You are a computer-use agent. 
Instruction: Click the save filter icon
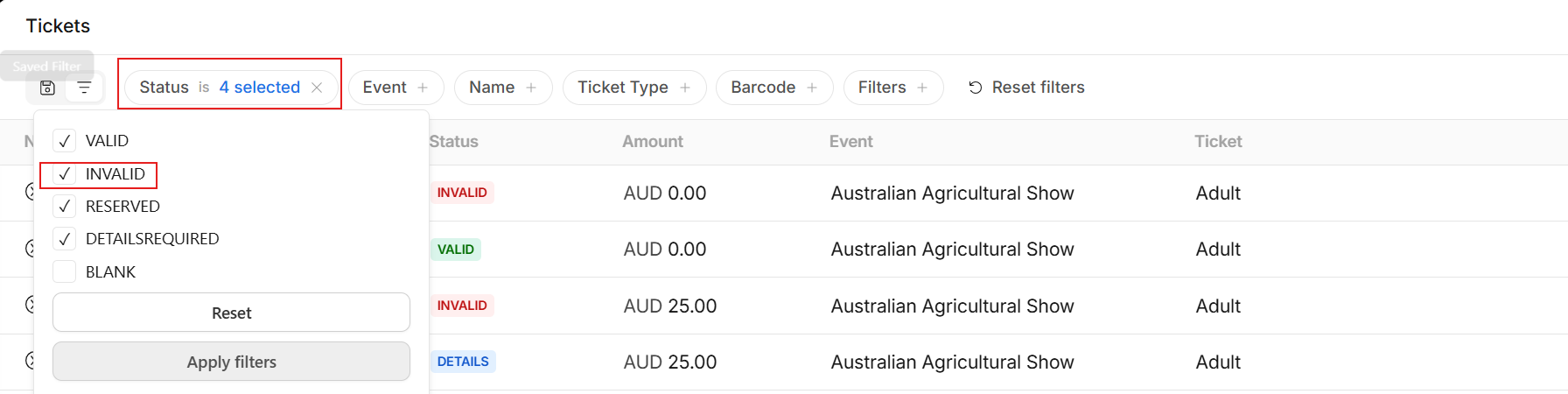[48, 88]
